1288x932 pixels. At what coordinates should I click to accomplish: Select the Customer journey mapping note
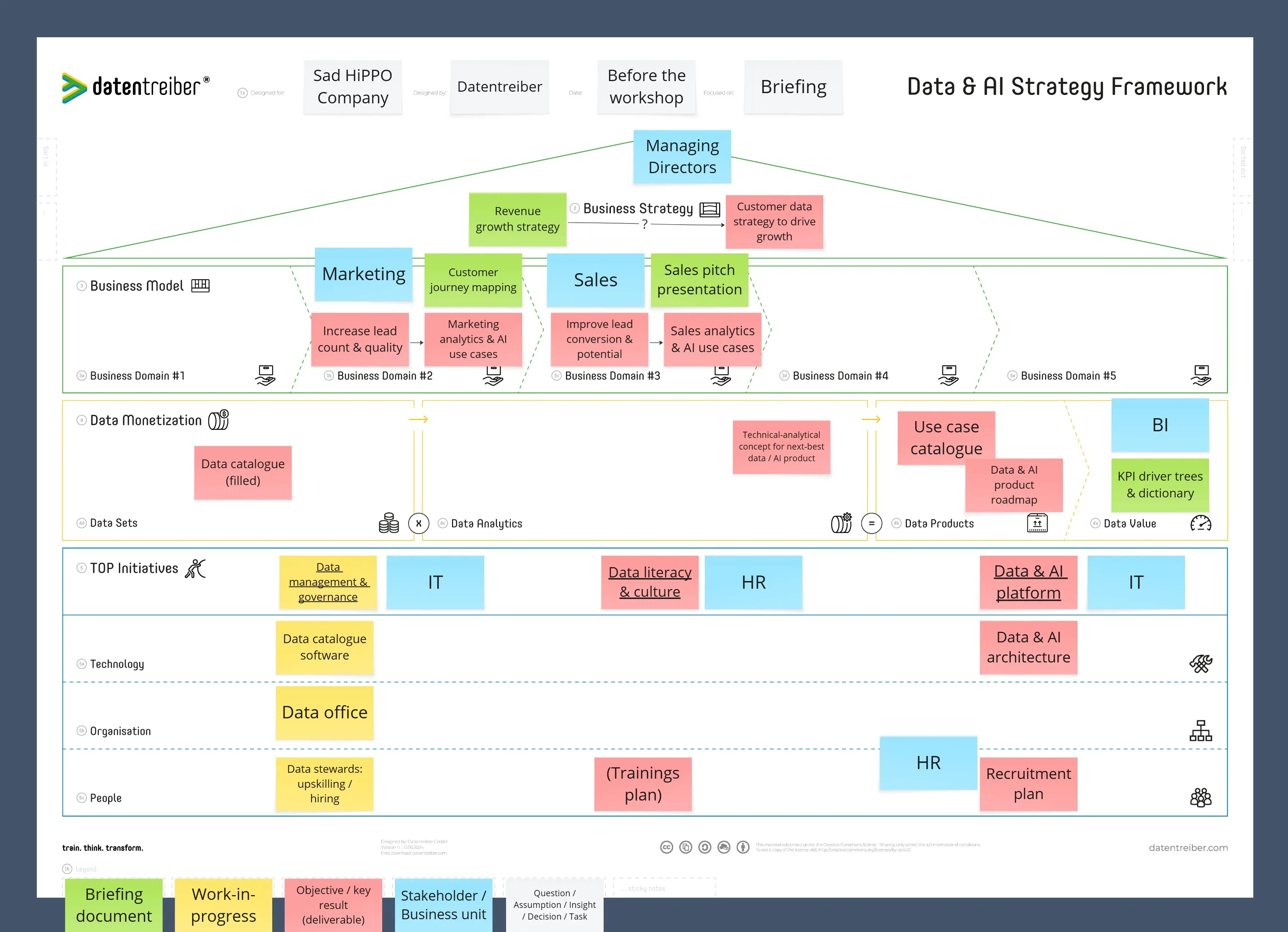coord(473,280)
